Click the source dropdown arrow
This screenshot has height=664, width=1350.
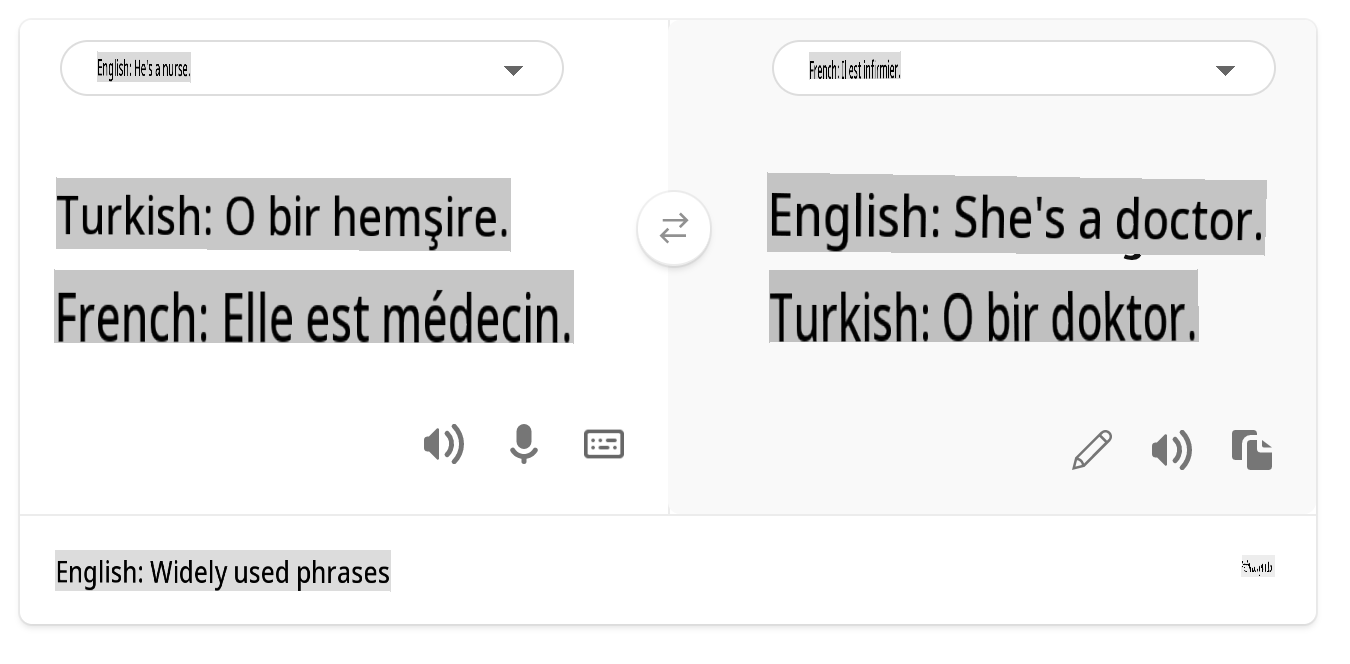[x=513, y=70]
